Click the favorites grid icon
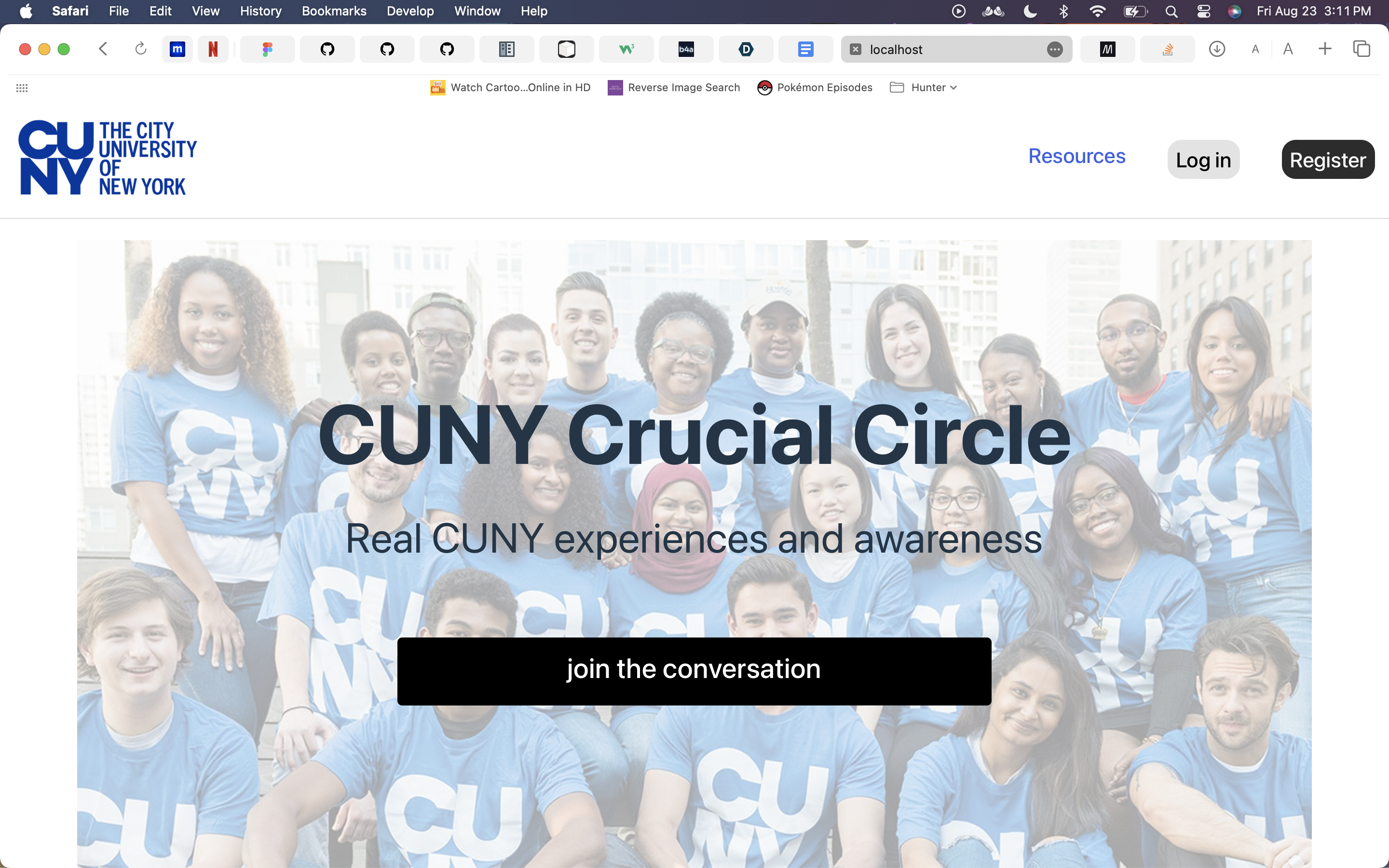 (22, 88)
